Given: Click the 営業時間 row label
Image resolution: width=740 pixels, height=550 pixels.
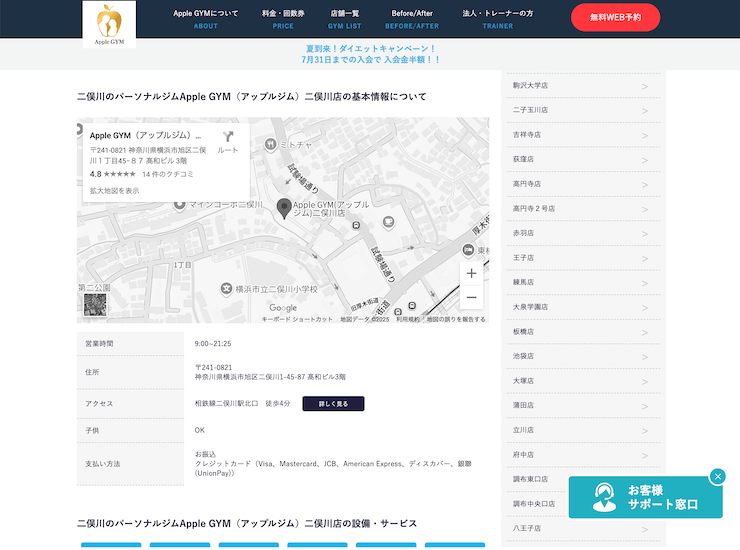Looking at the screenshot, I should click(x=99, y=344).
